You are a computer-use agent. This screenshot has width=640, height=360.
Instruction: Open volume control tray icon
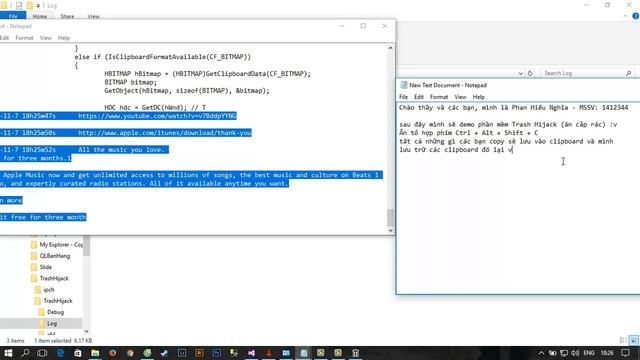[575, 353]
